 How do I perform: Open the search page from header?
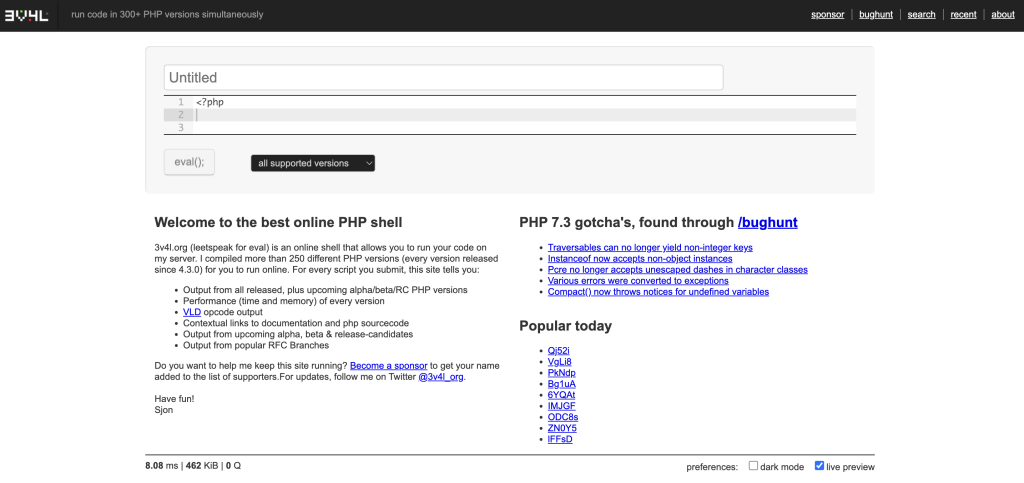[921, 15]
